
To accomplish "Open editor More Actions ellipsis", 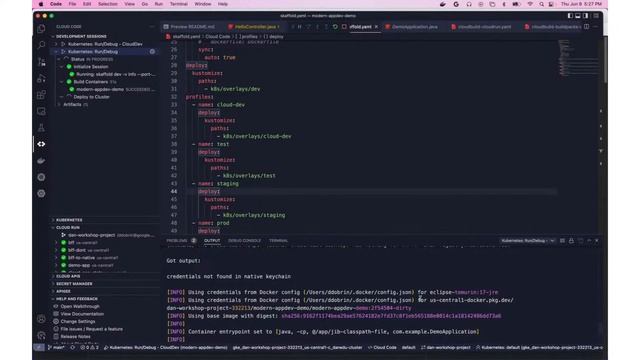I will click(x=596, y=27).
